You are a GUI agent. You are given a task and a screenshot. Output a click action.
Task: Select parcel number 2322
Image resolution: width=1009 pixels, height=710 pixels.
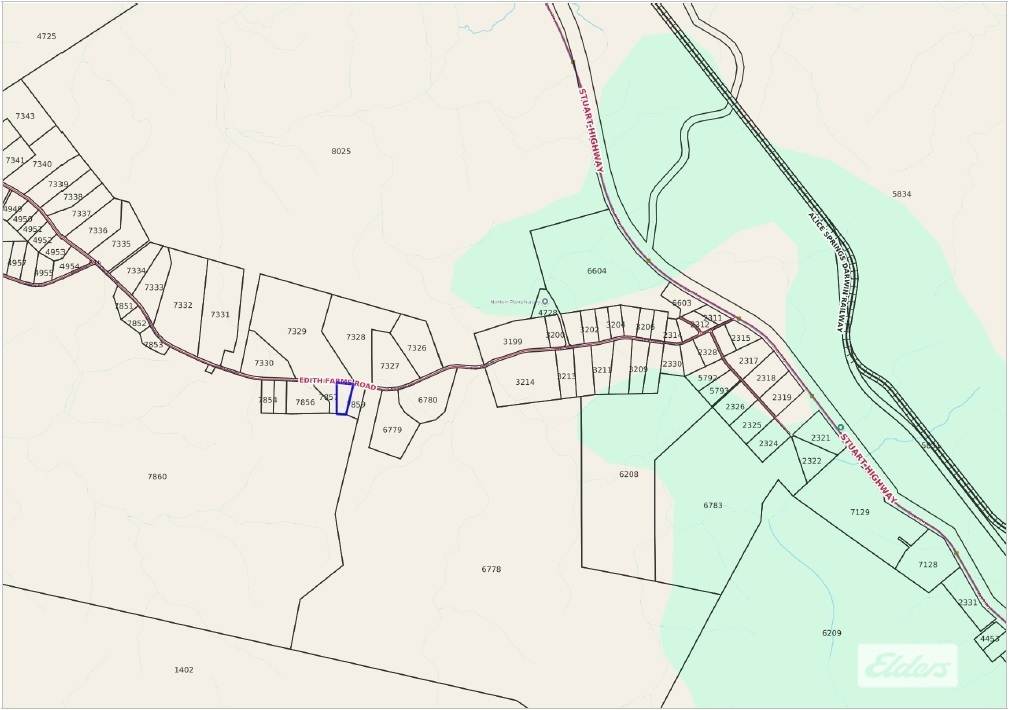811,461
